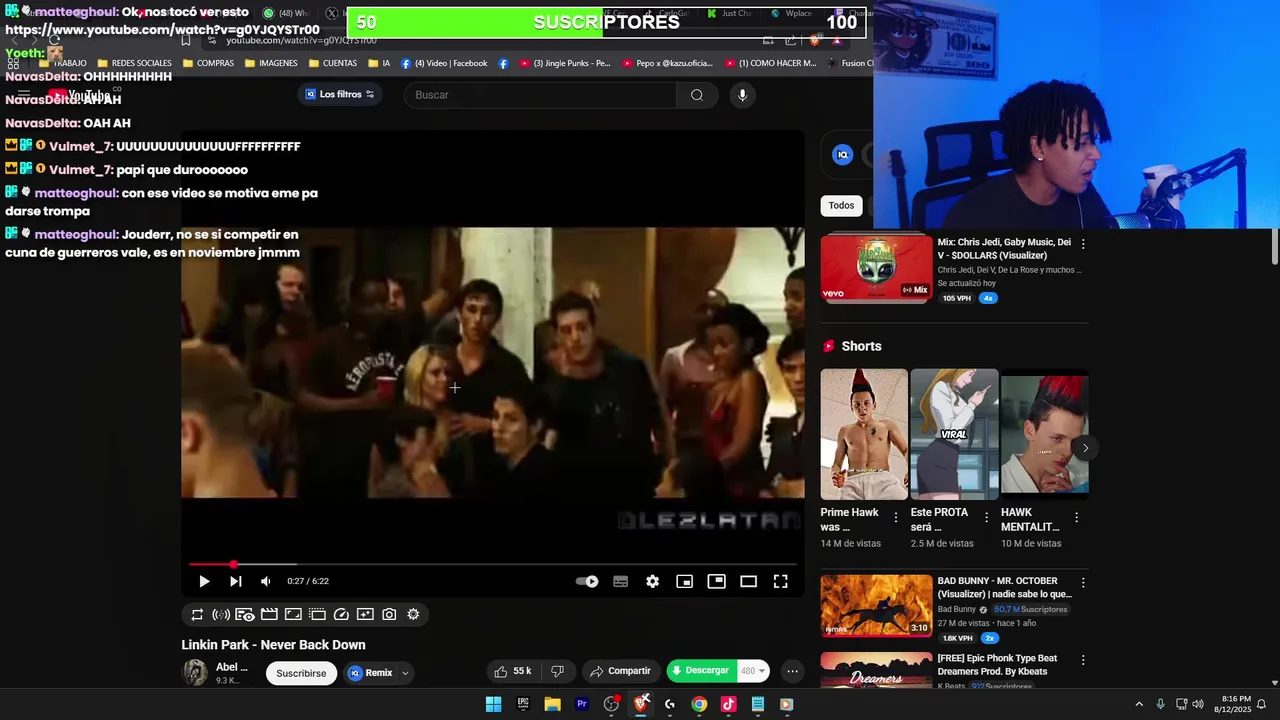
Task: Open REDES SOCIALES bookmarks folder
Action: pyautogui.click(x=134, y=63)
